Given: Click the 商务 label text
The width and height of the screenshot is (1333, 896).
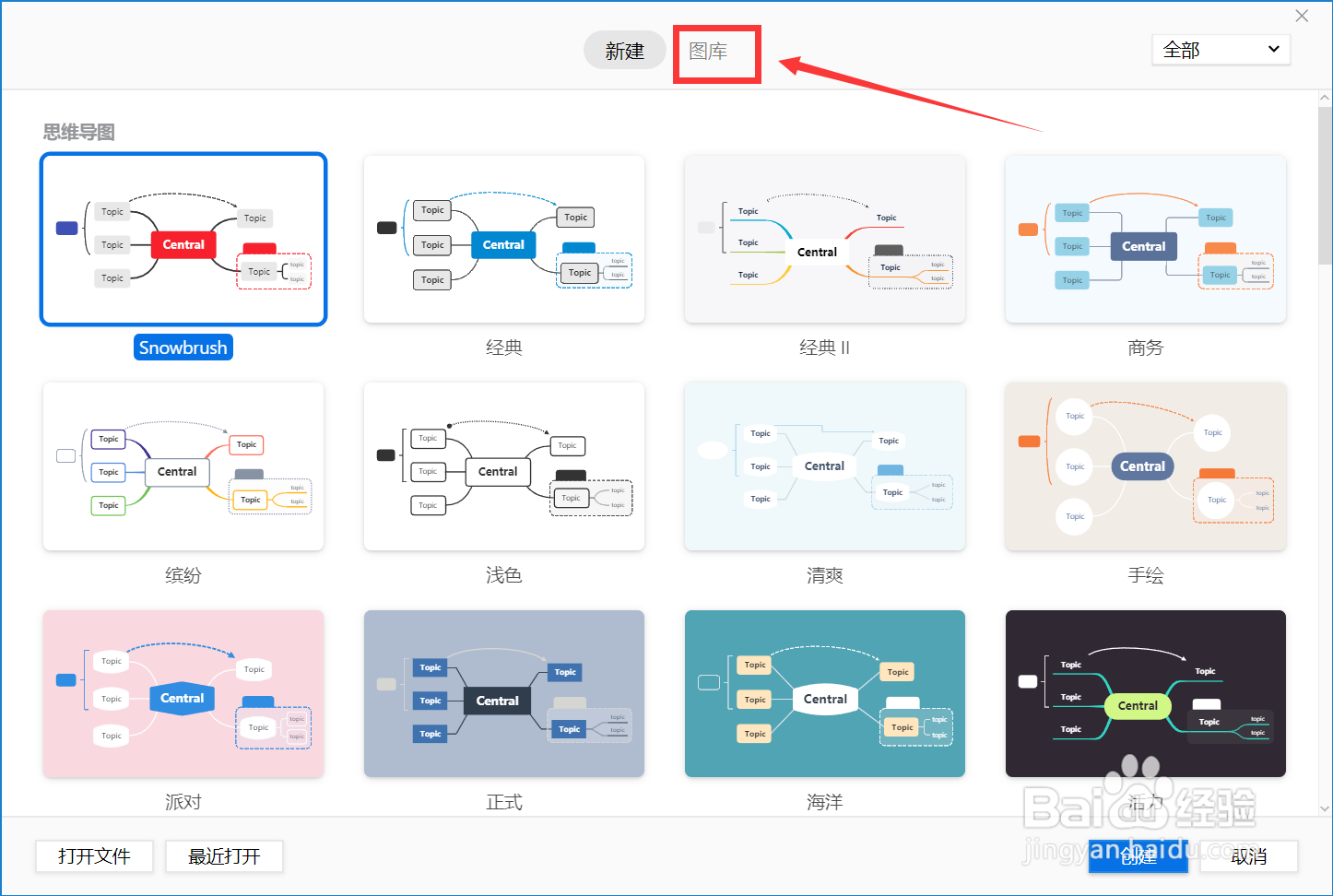Looking at the screenshot, I should (1146, 348).
